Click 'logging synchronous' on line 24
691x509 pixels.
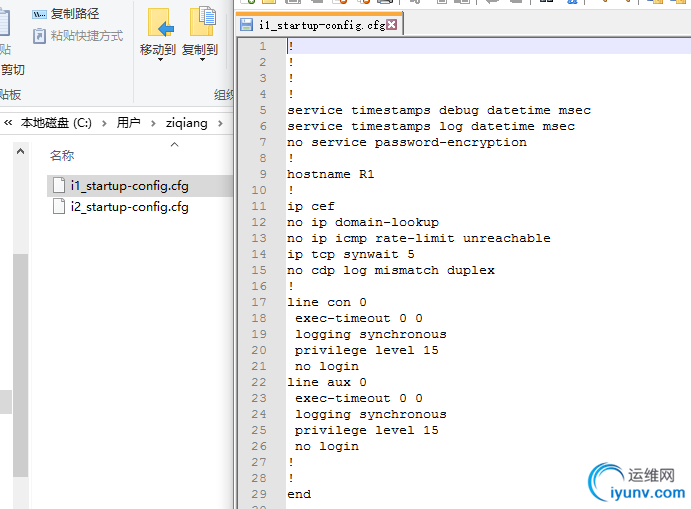pyautogui.click(x=371, y=414)
